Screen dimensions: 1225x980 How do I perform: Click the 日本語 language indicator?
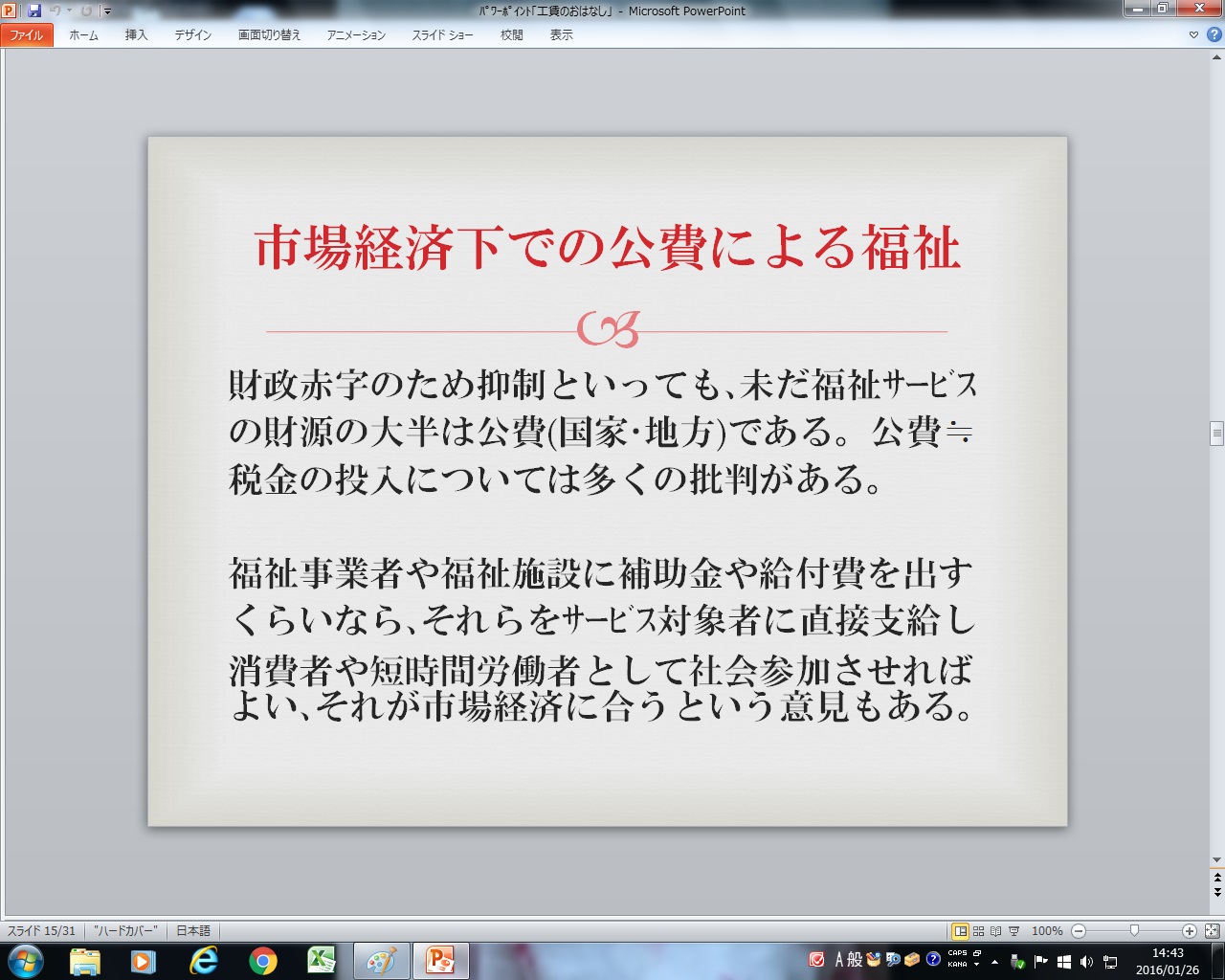pos(193,930)
